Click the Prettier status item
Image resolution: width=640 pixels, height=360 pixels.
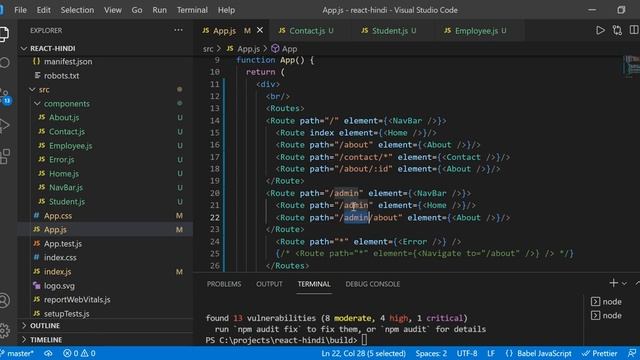[600, 353]
